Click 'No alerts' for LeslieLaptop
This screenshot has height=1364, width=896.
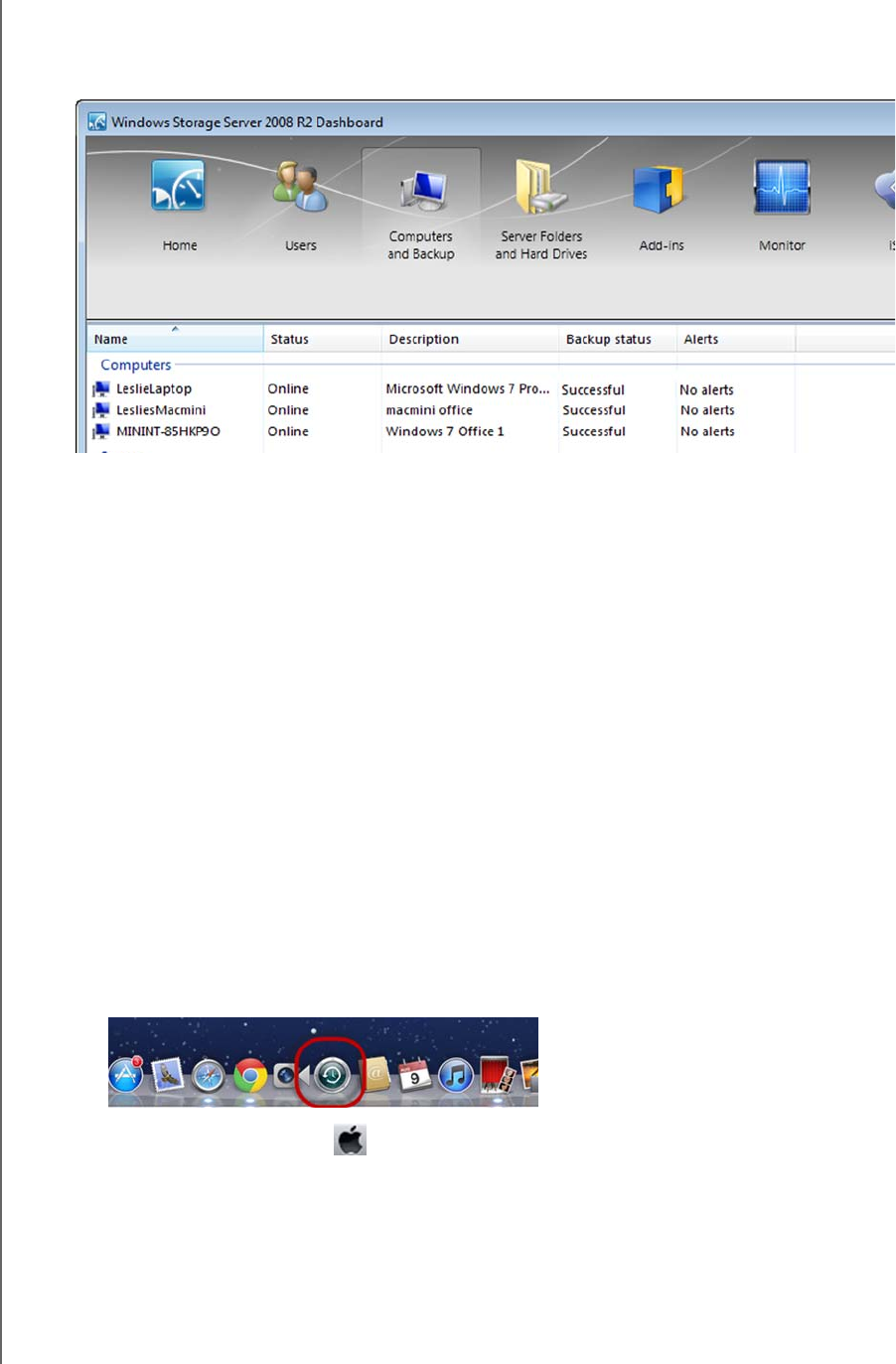click(706, 389)
